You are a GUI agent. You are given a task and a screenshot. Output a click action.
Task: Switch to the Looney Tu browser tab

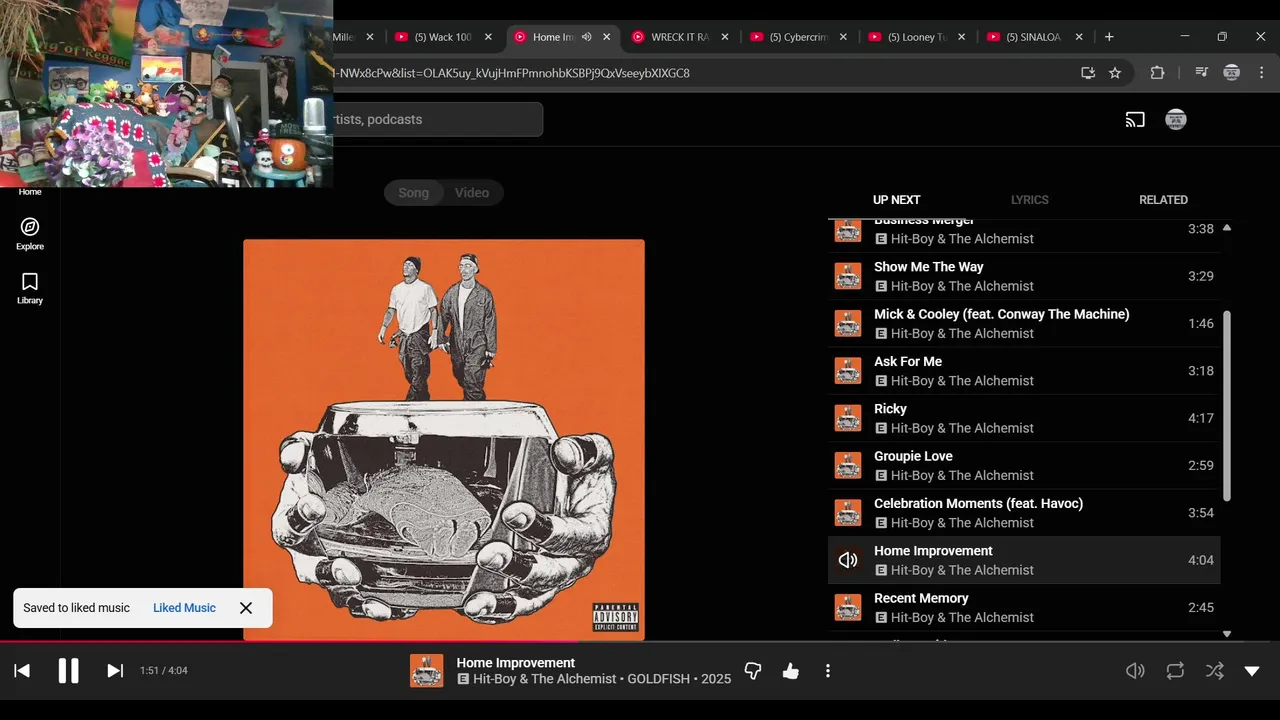point(916,37)
